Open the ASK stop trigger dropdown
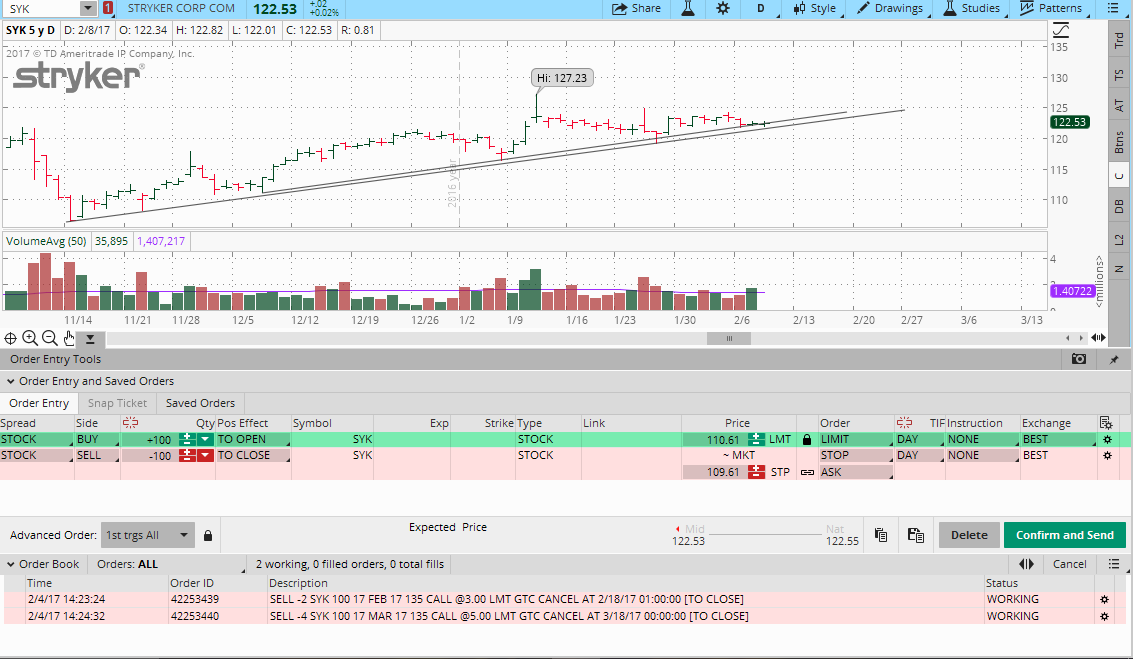The width and height of the screenshot is (1133, 659). tap(856, 473)
